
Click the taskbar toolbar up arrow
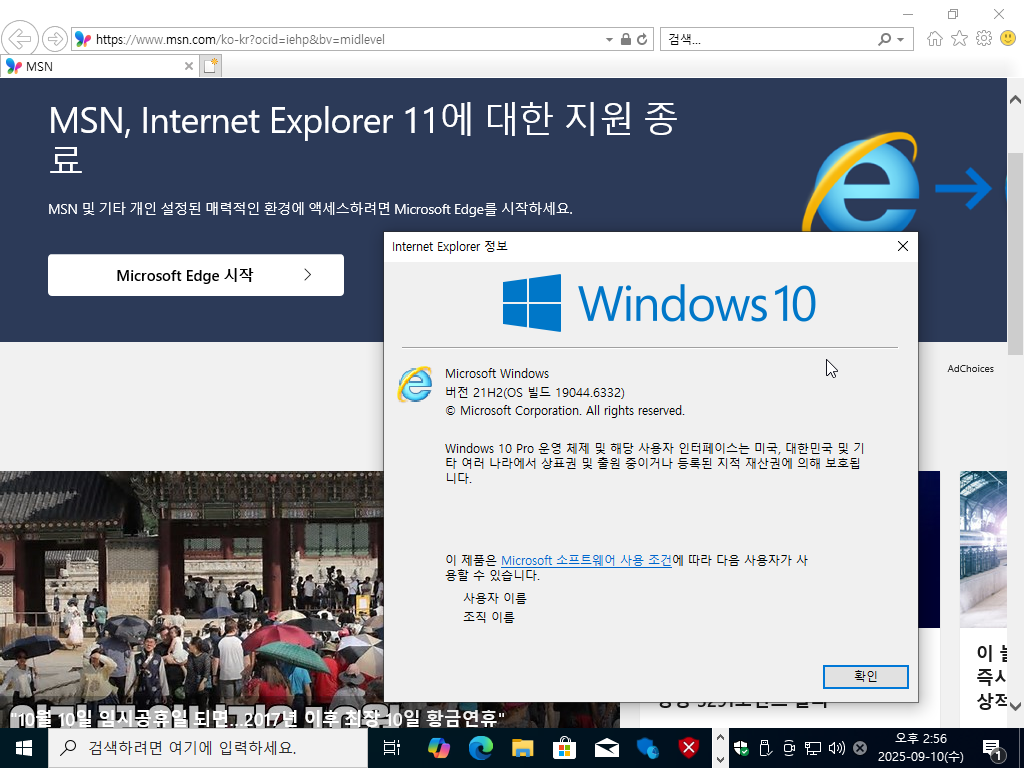(720, 739)
